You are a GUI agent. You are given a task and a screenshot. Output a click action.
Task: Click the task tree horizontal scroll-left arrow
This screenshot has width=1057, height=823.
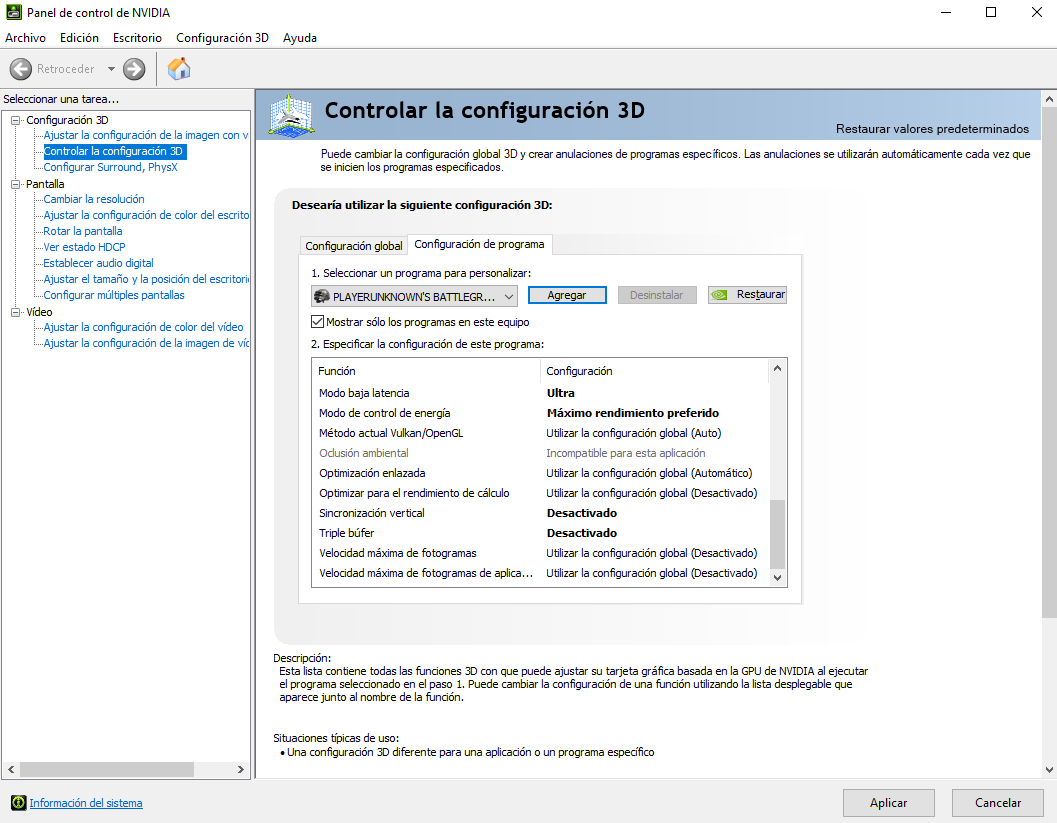tap(11, 769)
